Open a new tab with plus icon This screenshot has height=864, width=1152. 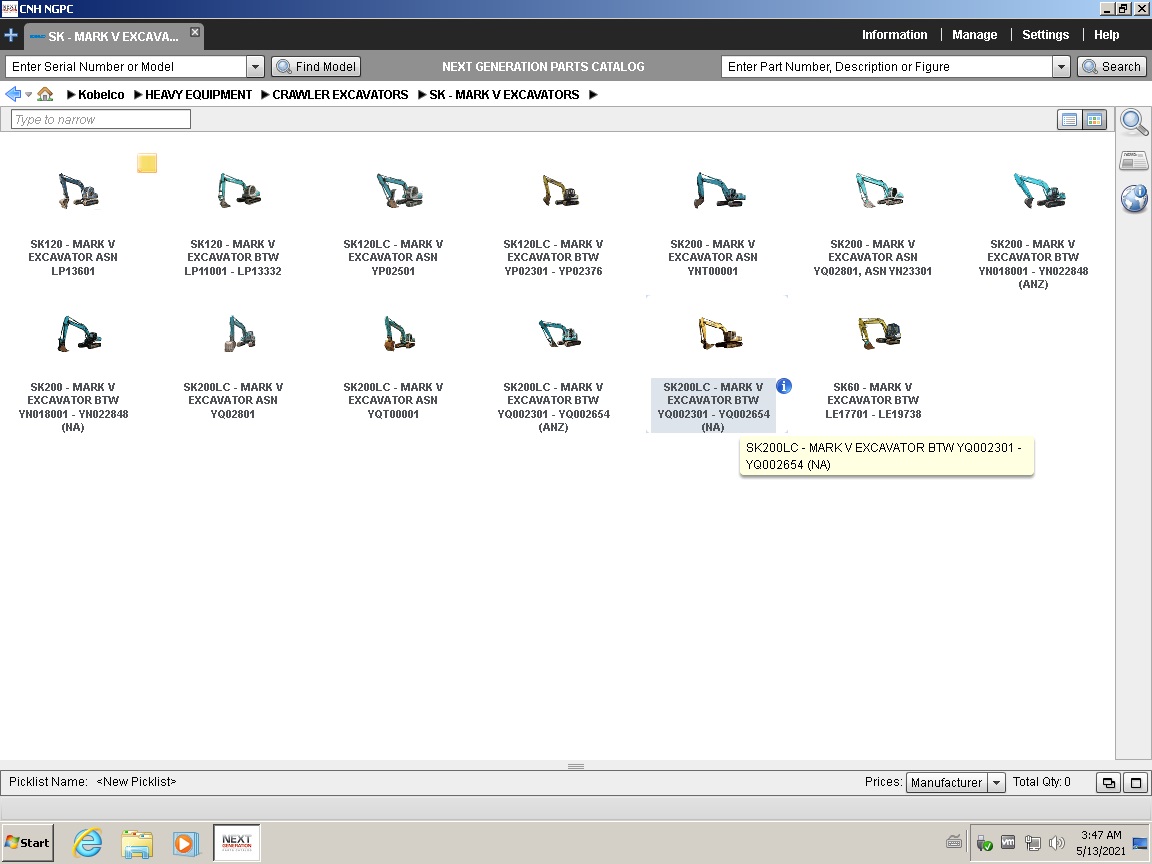click(11, 35)
